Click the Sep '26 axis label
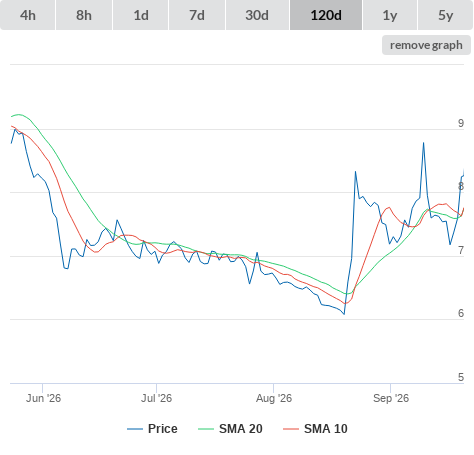This screenshot has height=455, width=474. [x=391, y=398]
